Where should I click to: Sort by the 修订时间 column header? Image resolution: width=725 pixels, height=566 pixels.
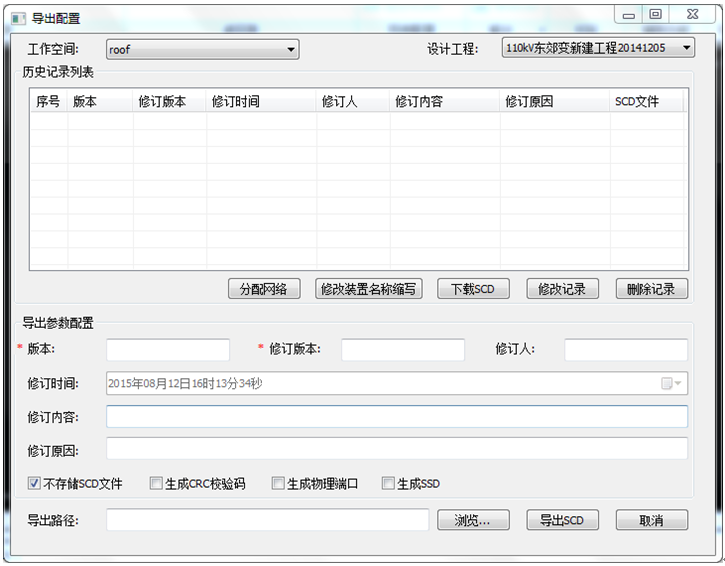261,101
